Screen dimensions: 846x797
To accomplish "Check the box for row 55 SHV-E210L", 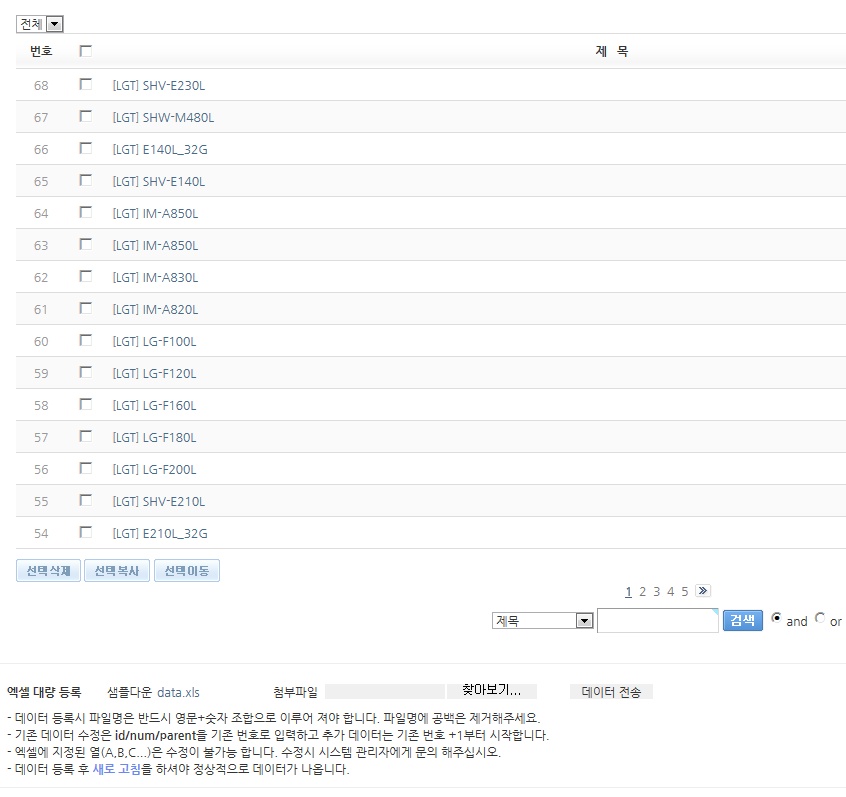I will pyautogui.click(x=85, y=500).
